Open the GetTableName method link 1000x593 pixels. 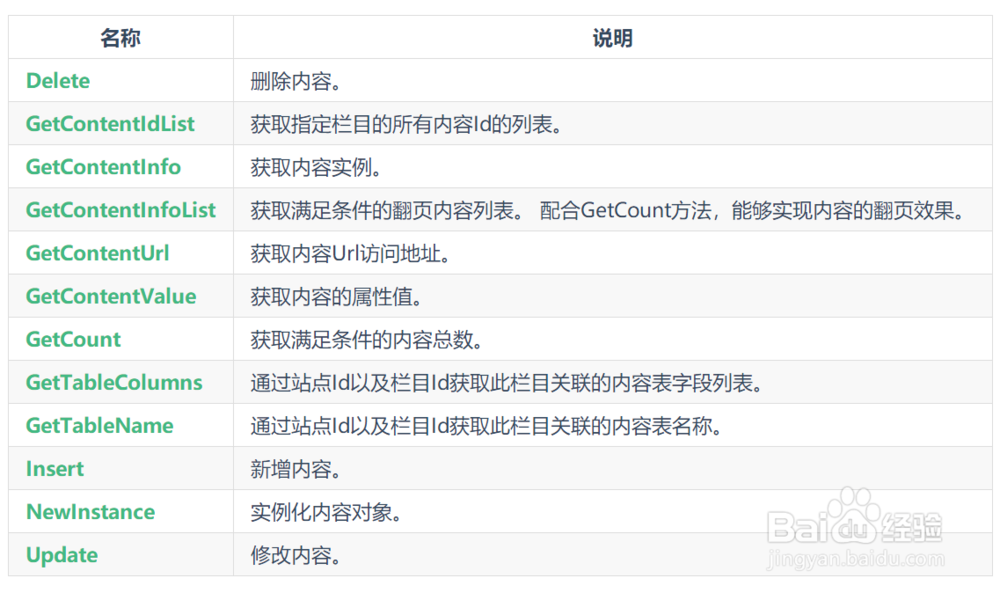99,425
